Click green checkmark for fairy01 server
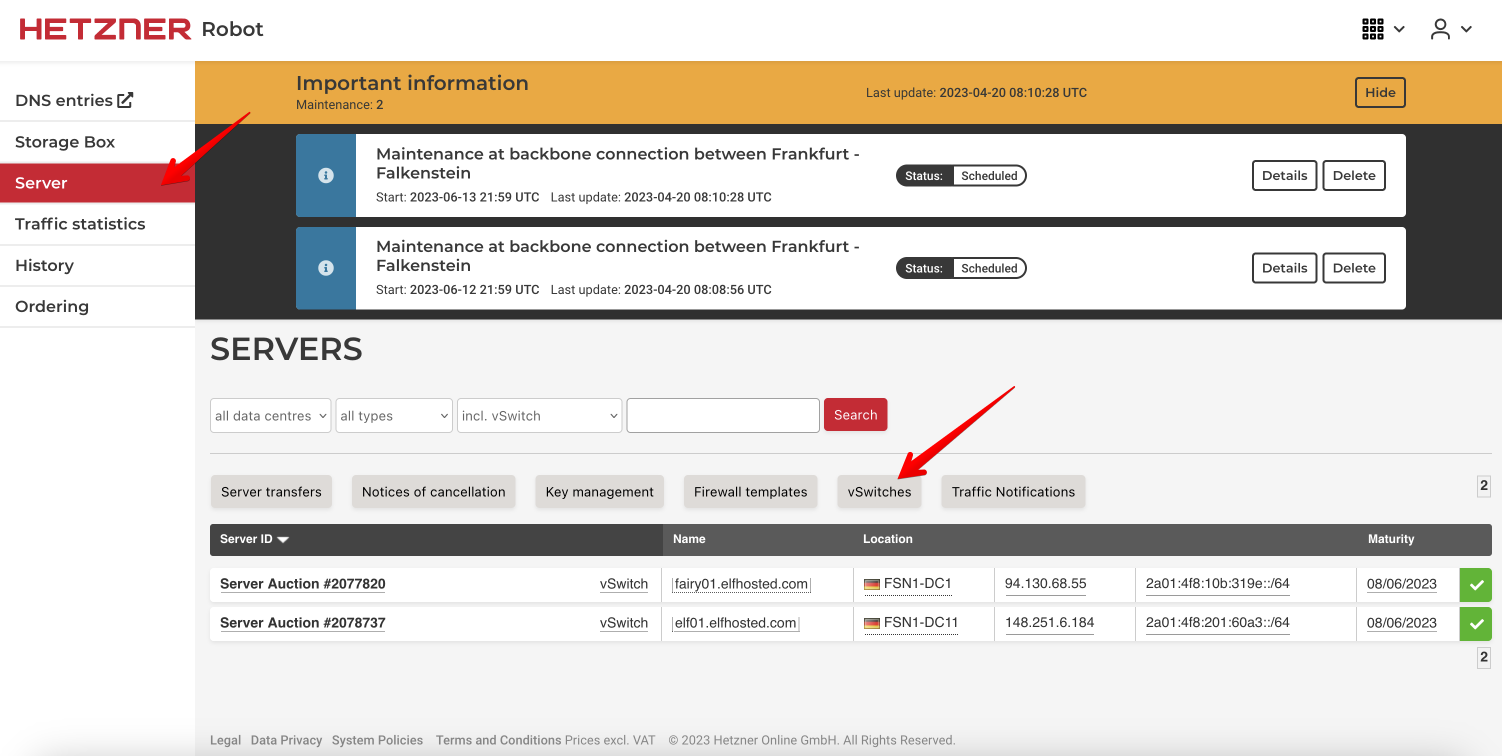Viewport: 1502px width, 756px height. [x=1475, y=585]
